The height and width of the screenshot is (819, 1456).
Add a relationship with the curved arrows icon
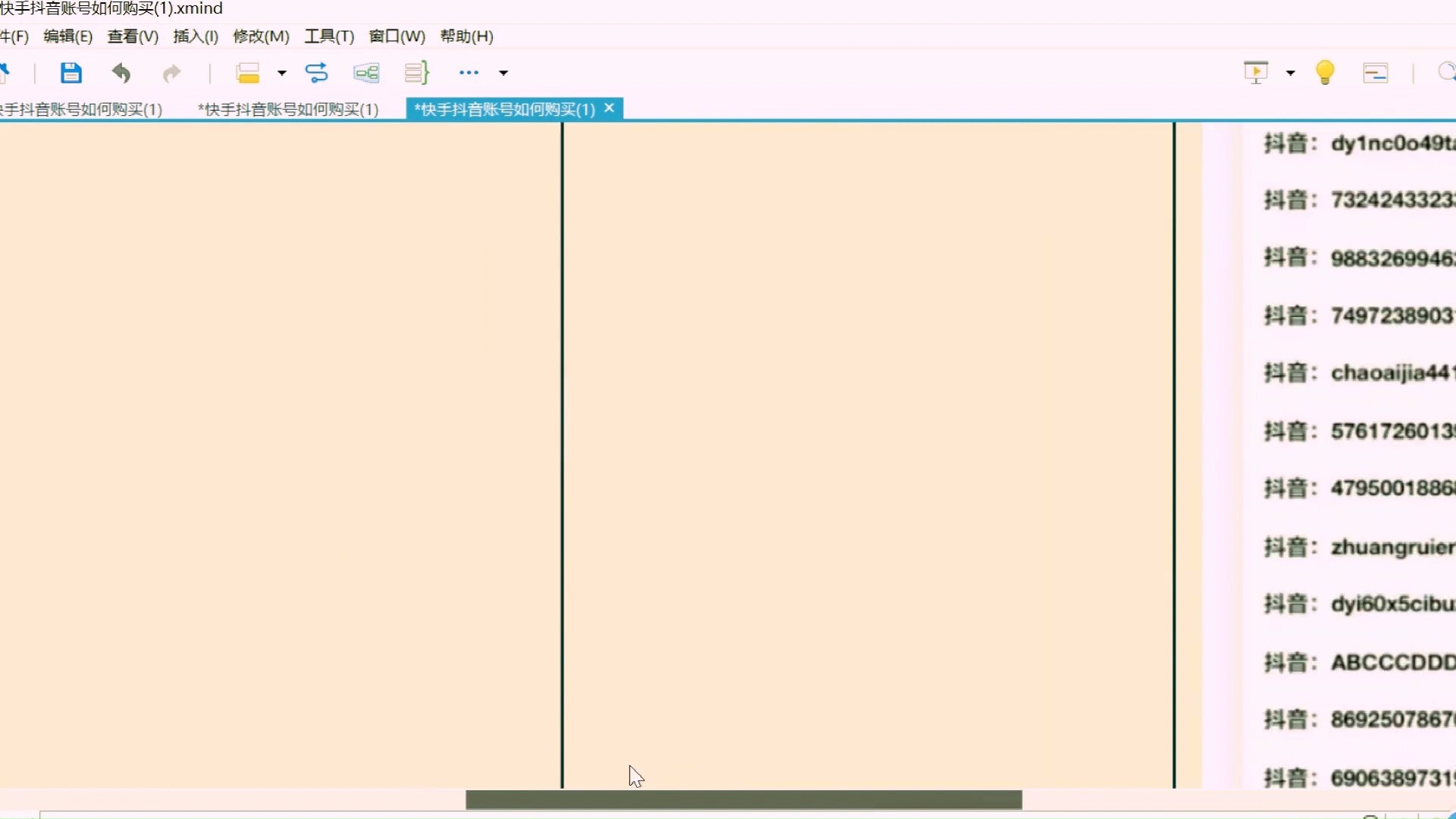[x=316, y=73]
